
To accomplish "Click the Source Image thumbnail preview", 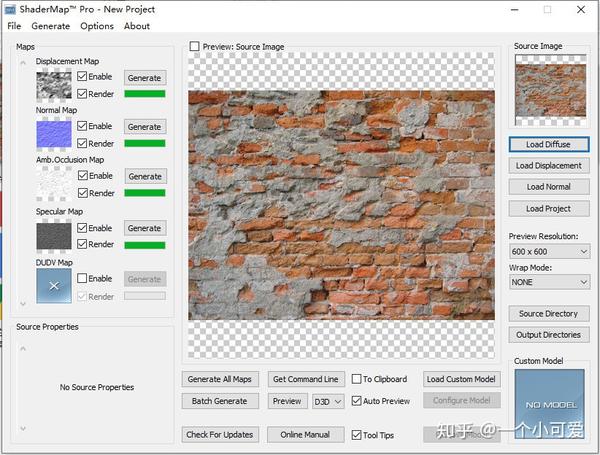I will click(550, 90).
